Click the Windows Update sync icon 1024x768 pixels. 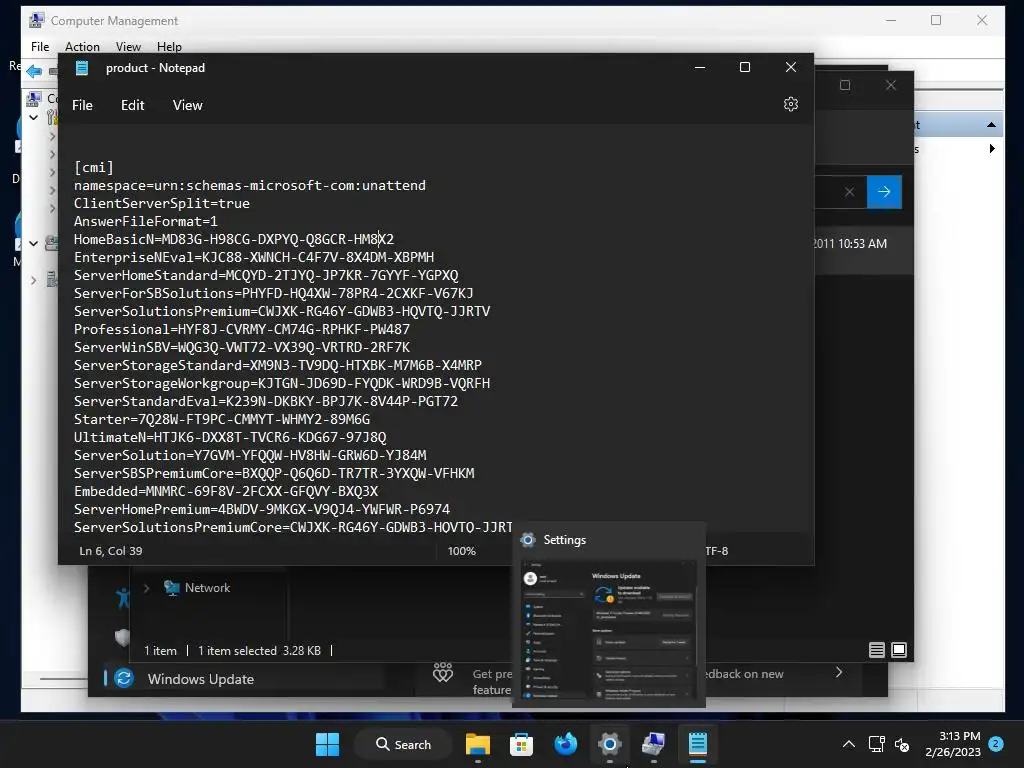124,679
